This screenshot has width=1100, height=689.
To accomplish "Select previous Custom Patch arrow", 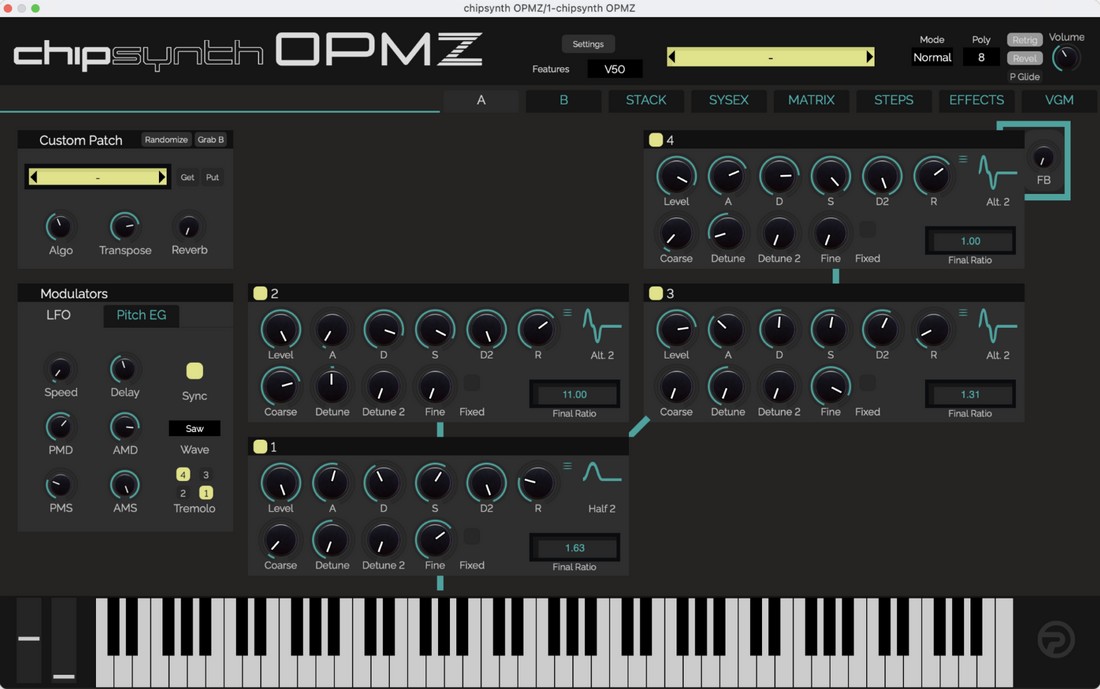I will 33,178.
